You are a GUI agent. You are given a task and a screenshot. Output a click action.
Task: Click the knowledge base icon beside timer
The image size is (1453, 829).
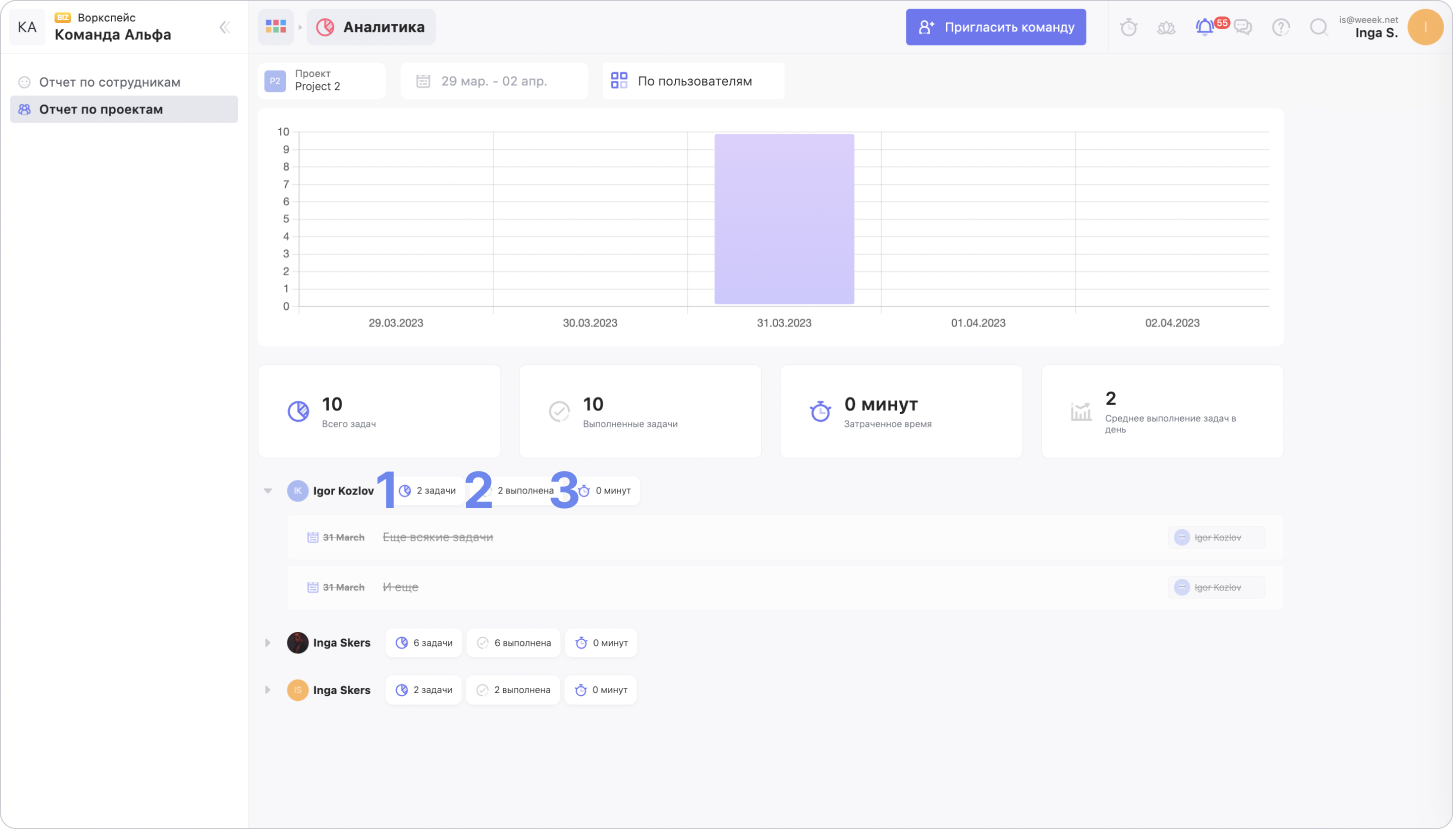click(1166, 28)
